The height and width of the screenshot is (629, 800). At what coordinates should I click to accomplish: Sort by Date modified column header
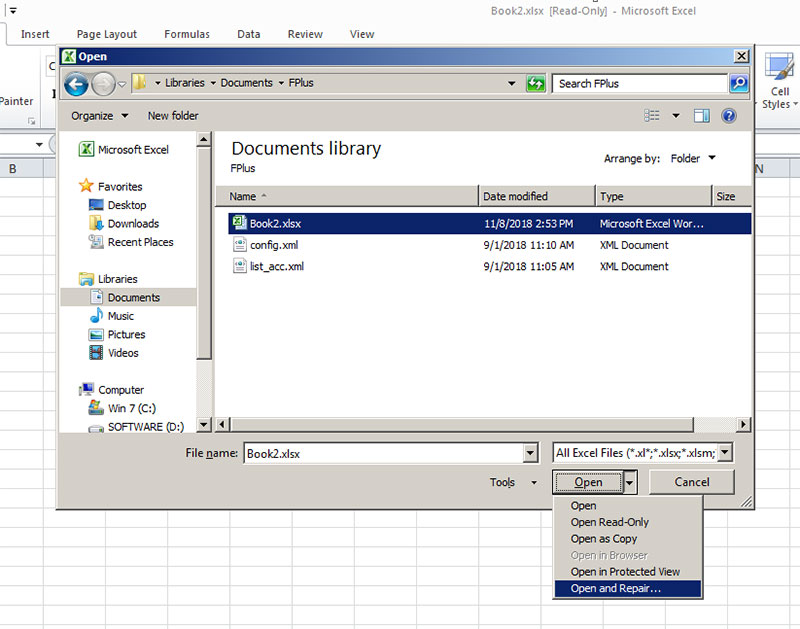point(537,196)
